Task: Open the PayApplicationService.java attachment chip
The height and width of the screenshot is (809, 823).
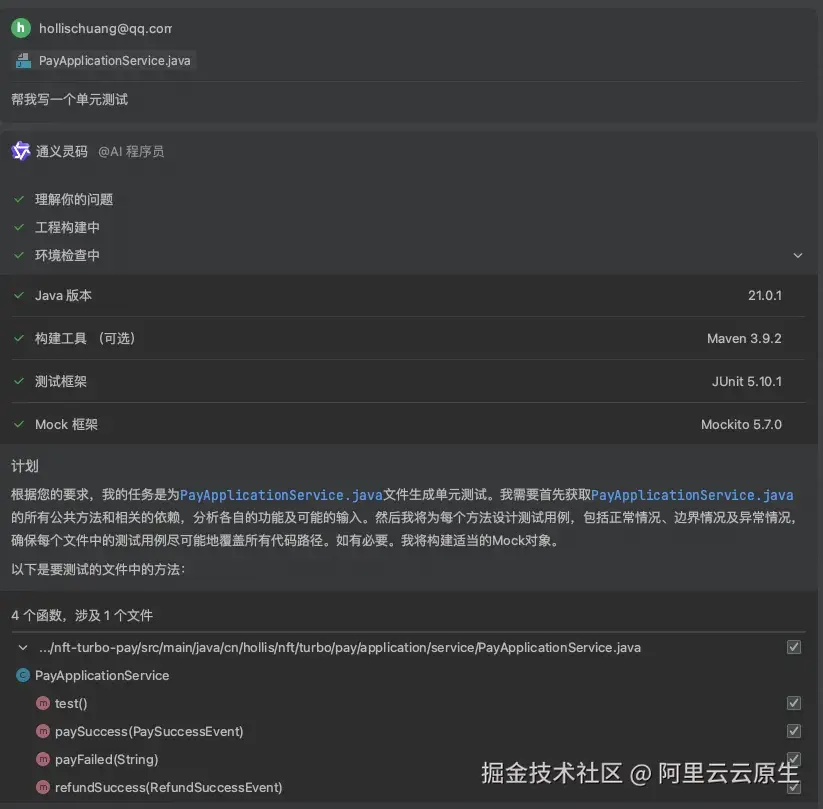Action: click(102, 60)
